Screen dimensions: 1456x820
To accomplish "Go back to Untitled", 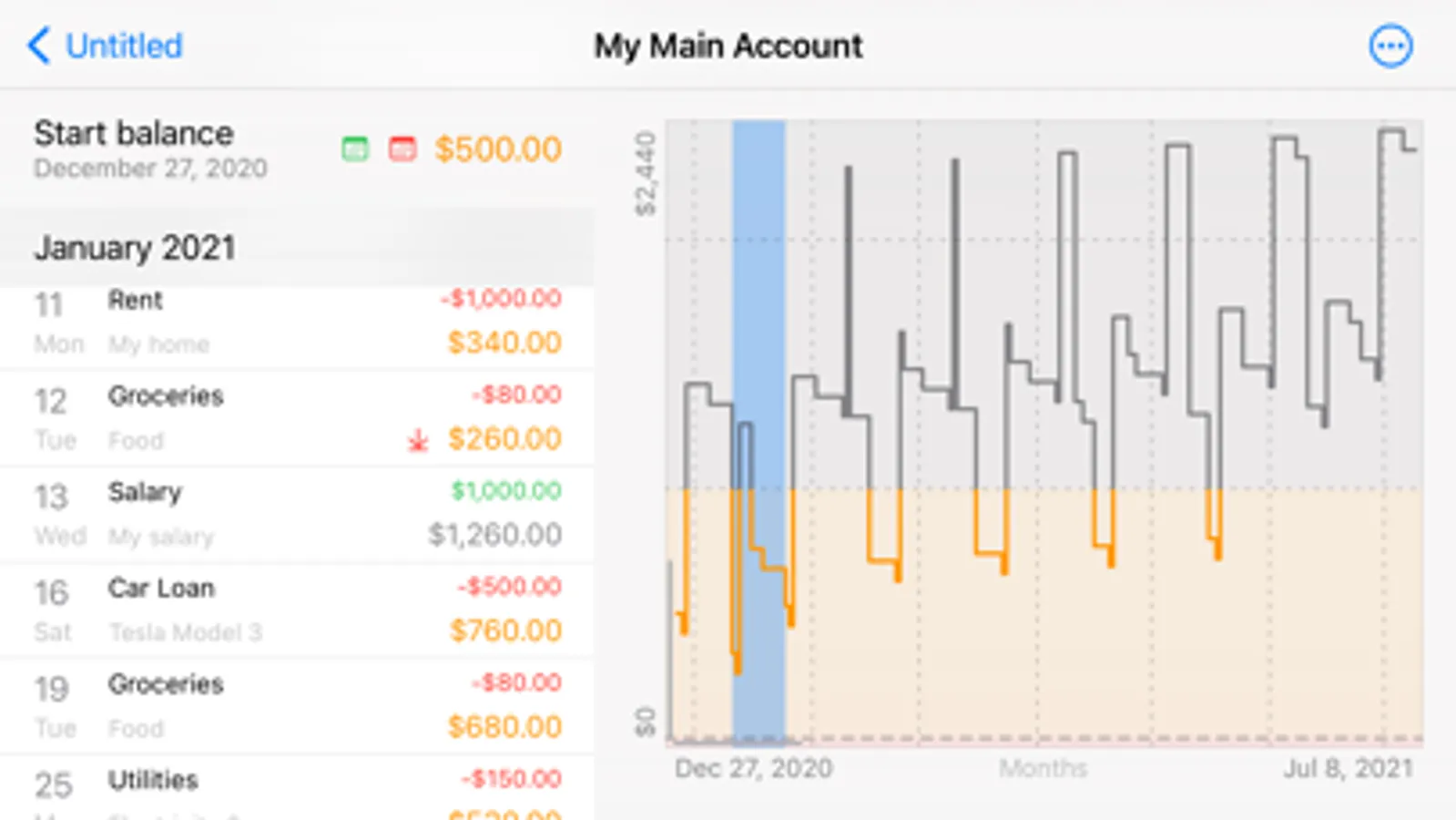I will (x=124, y=46).
